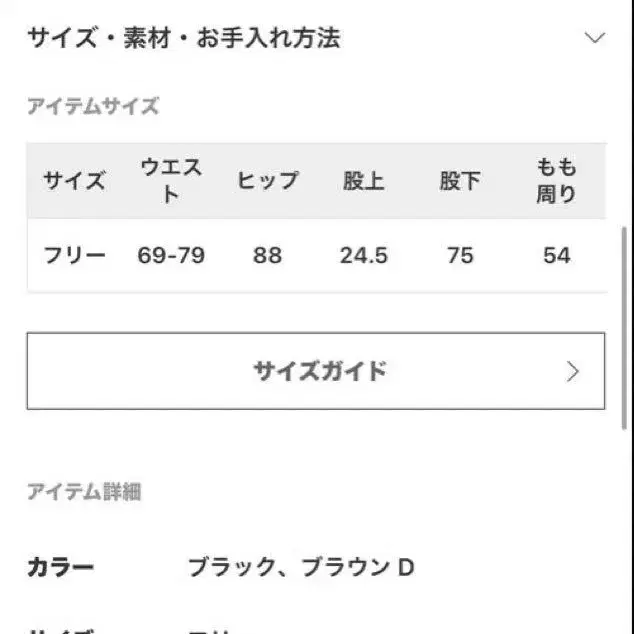
Task: Click the inseam value 75
Action: [460, 255]
